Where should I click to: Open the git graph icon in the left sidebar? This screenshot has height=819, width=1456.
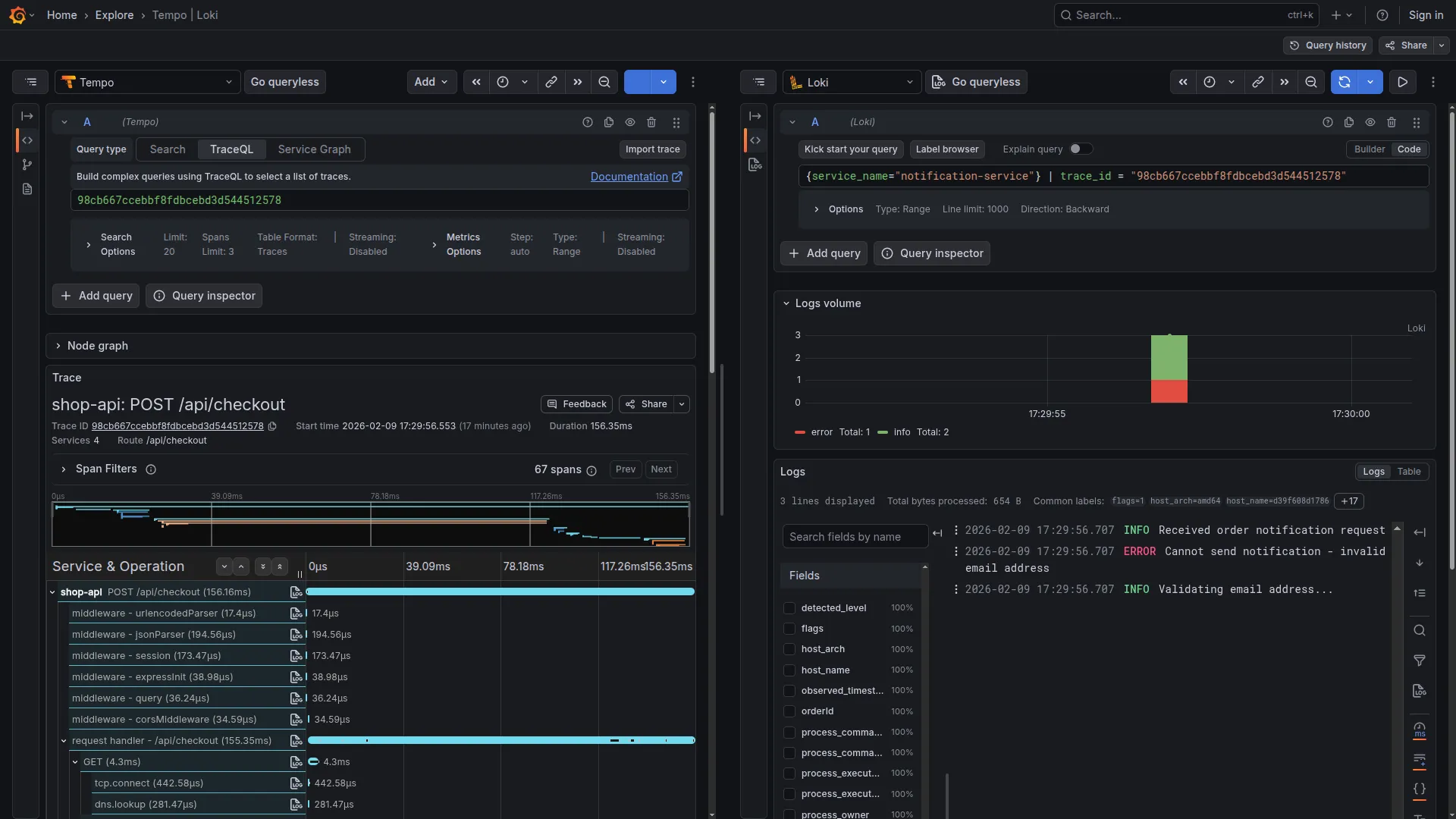tap(27, 165)
